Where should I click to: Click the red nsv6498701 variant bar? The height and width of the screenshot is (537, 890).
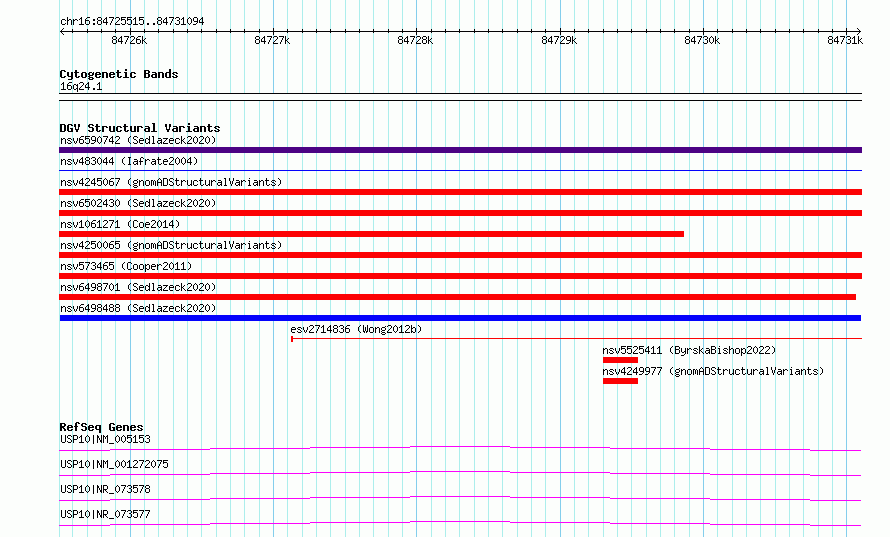(x=457, y=297)
